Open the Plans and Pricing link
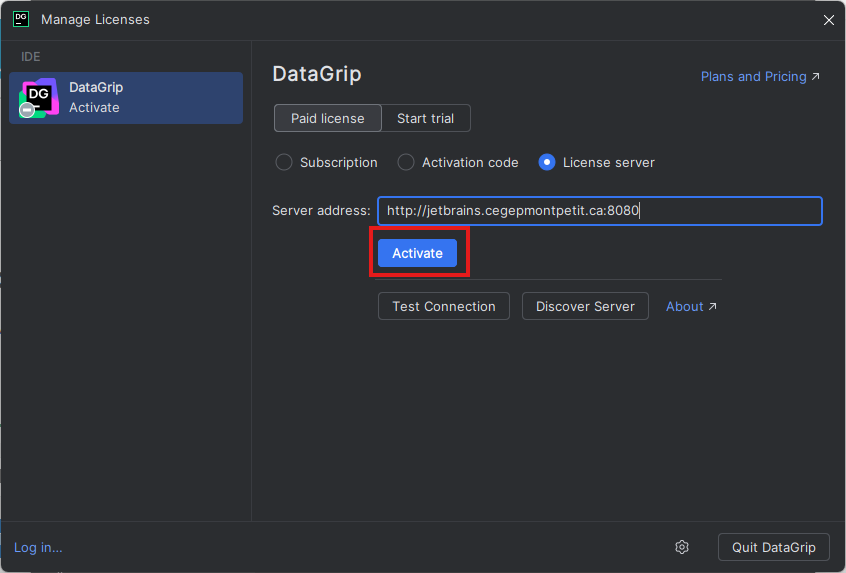Viewport: 846px width, 573px height. (x=753, y=77)
